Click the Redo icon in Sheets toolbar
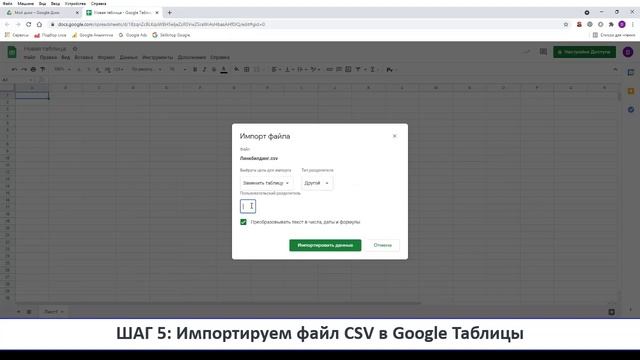This screenshot has width=640, height=360. pos(24,69)
